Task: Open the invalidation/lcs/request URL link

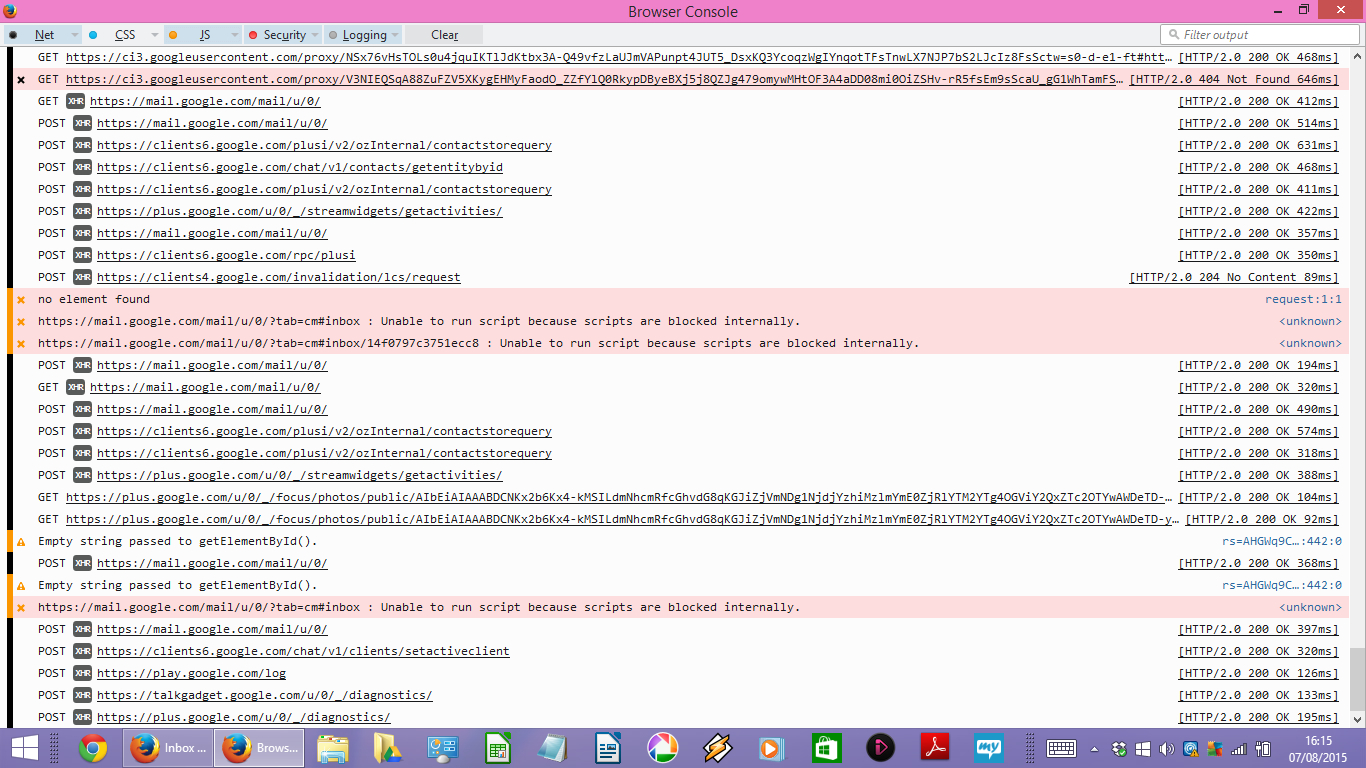Action: (279, 277)
